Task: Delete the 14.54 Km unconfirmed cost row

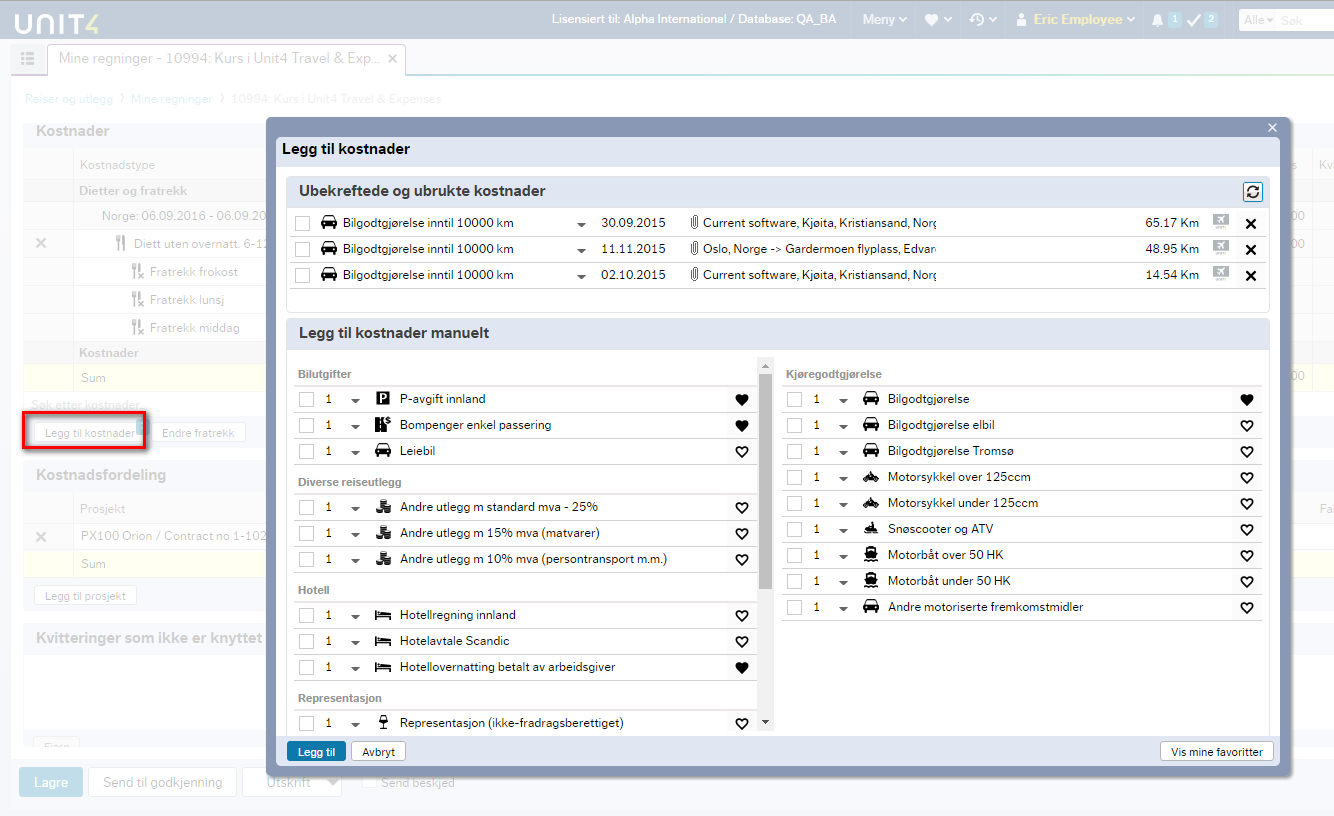Action: pyautogui.click(x=1250, y=275)
